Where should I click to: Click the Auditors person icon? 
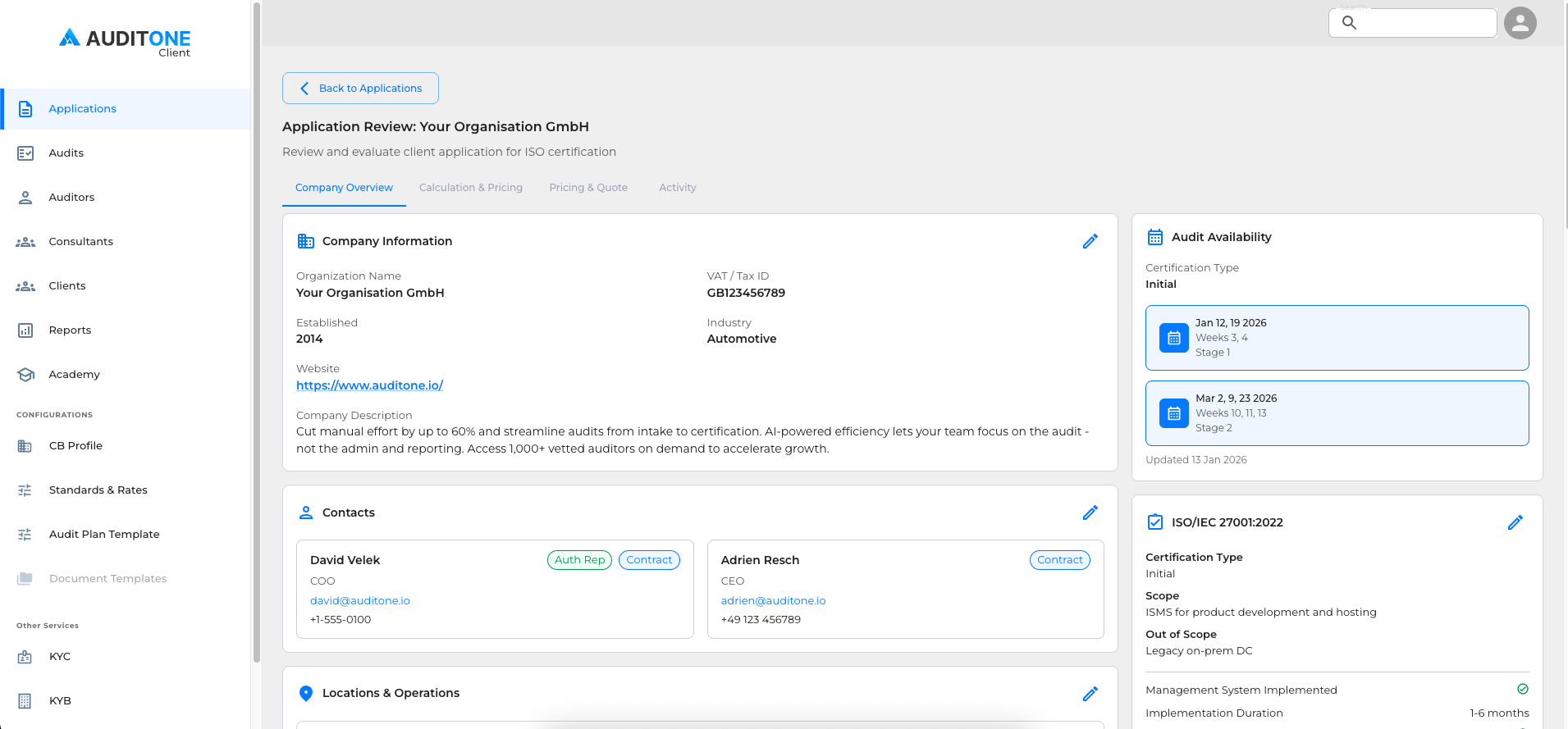tap(25, 198)
